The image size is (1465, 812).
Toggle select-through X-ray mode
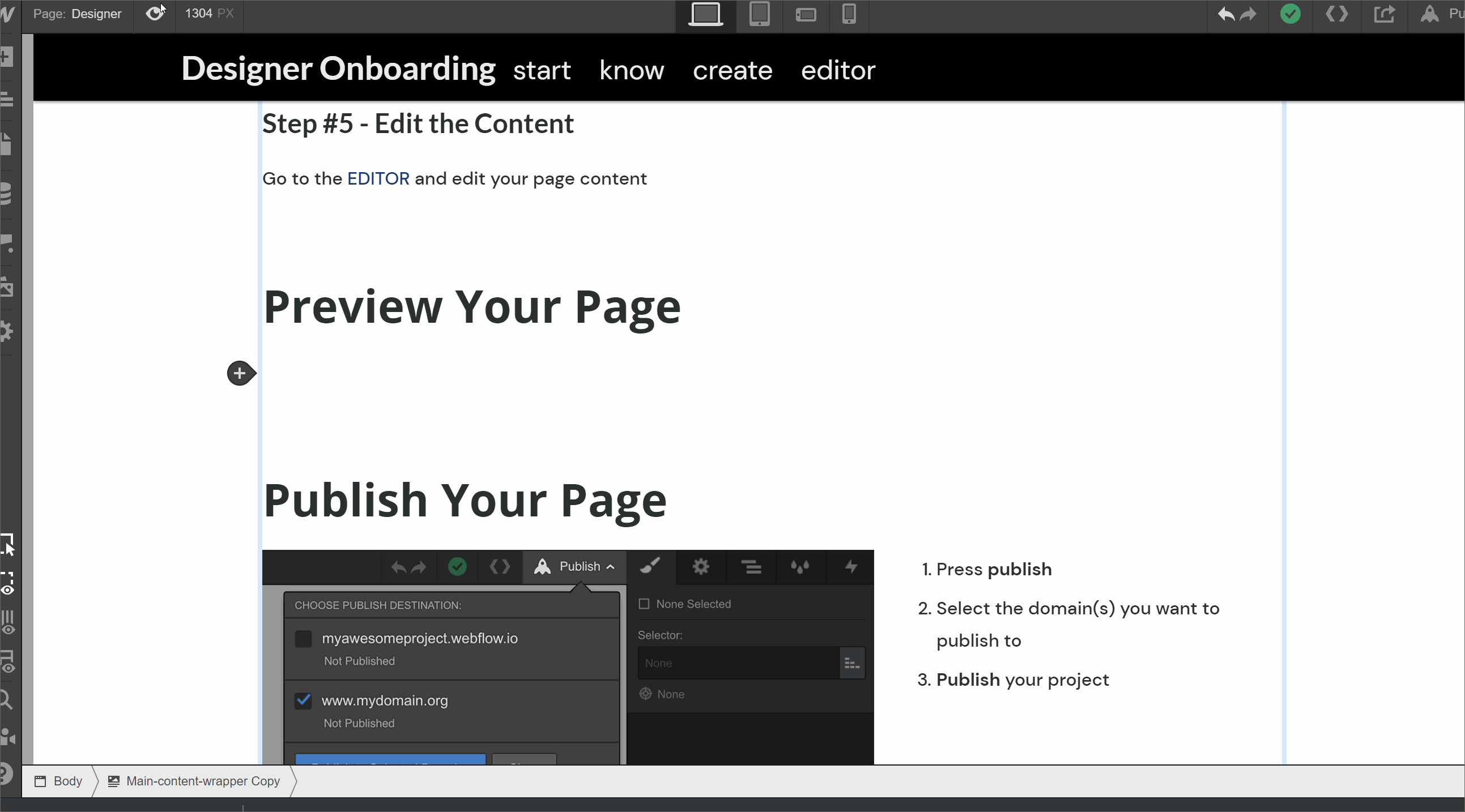point(7,545)
